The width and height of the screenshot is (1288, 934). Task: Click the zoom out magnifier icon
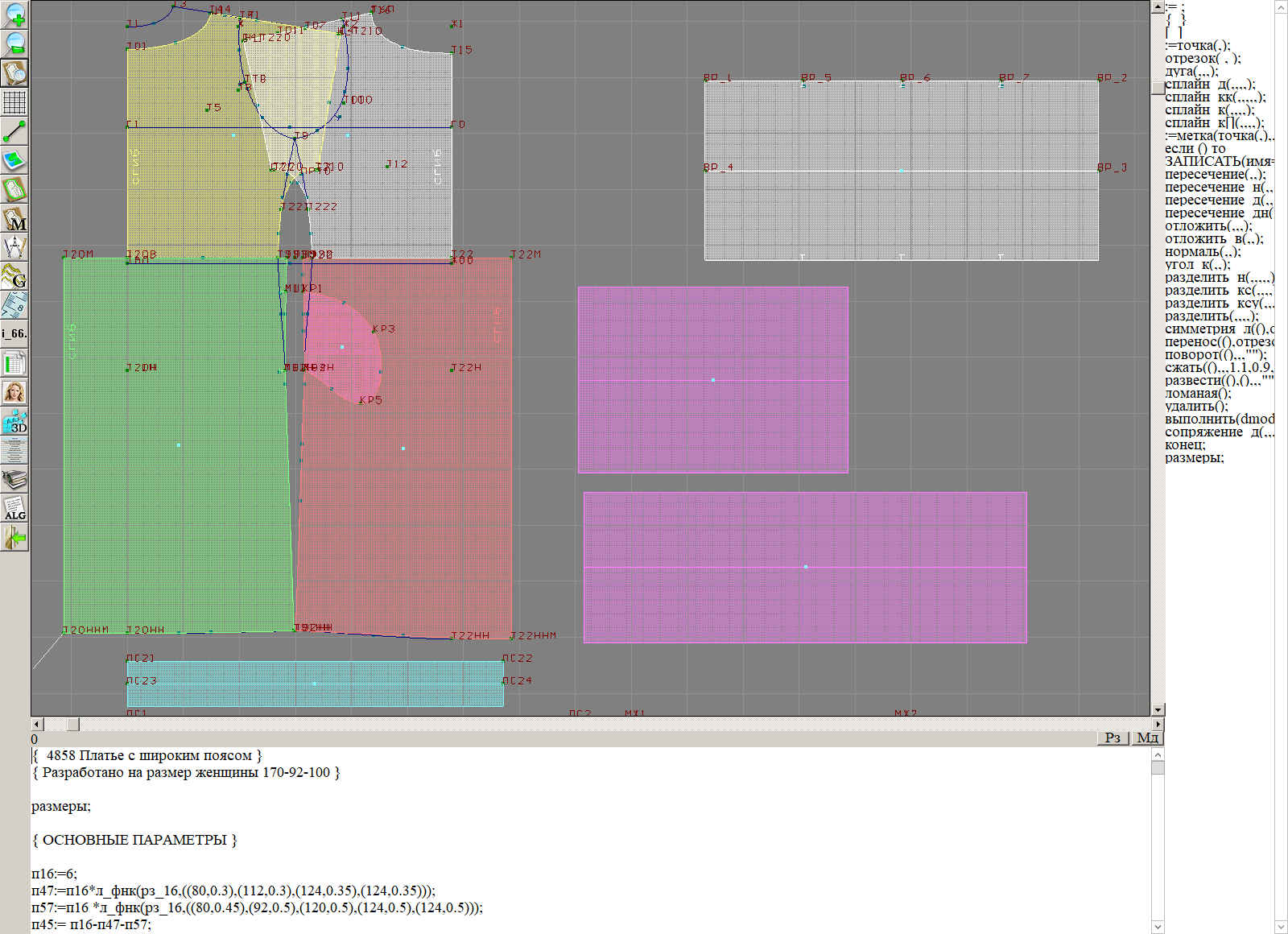pos(14,43)
